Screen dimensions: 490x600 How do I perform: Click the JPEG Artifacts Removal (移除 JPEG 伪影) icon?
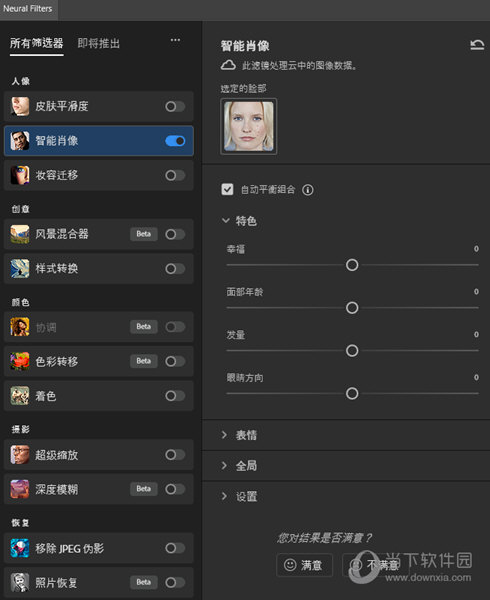(20, 548)
